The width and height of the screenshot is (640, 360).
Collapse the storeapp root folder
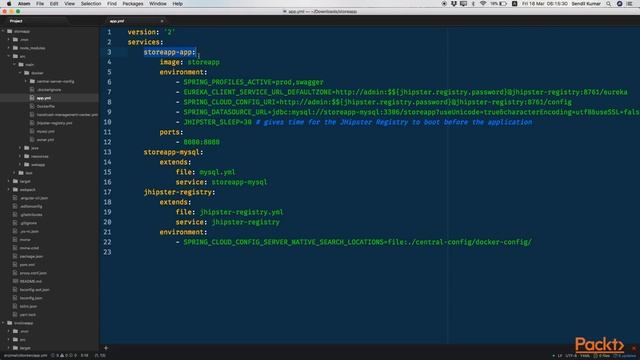click(x=4, y=31)
